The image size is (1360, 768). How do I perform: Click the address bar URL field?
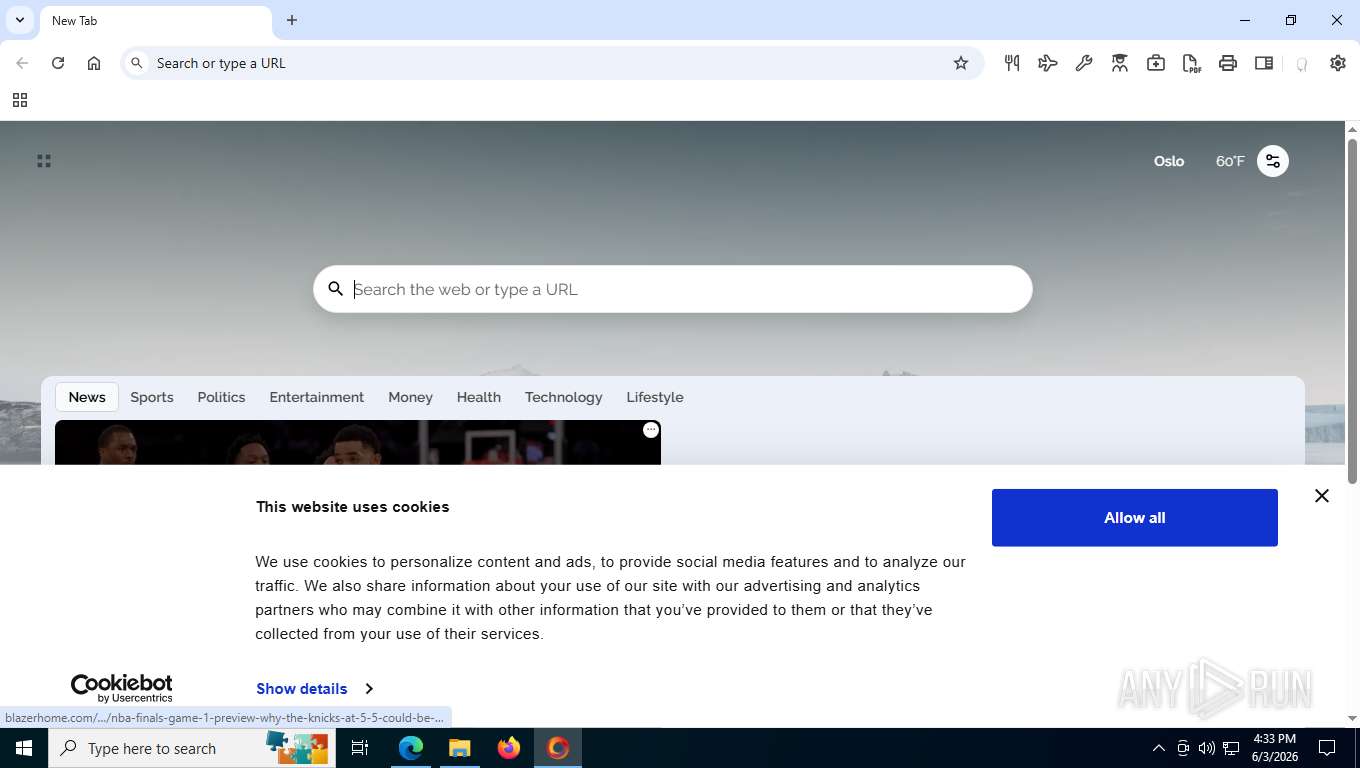(x=552, y=63)
